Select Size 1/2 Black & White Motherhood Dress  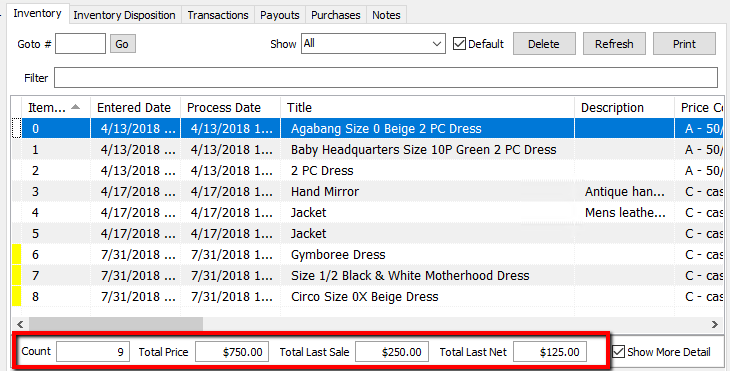tap(368, 276)
